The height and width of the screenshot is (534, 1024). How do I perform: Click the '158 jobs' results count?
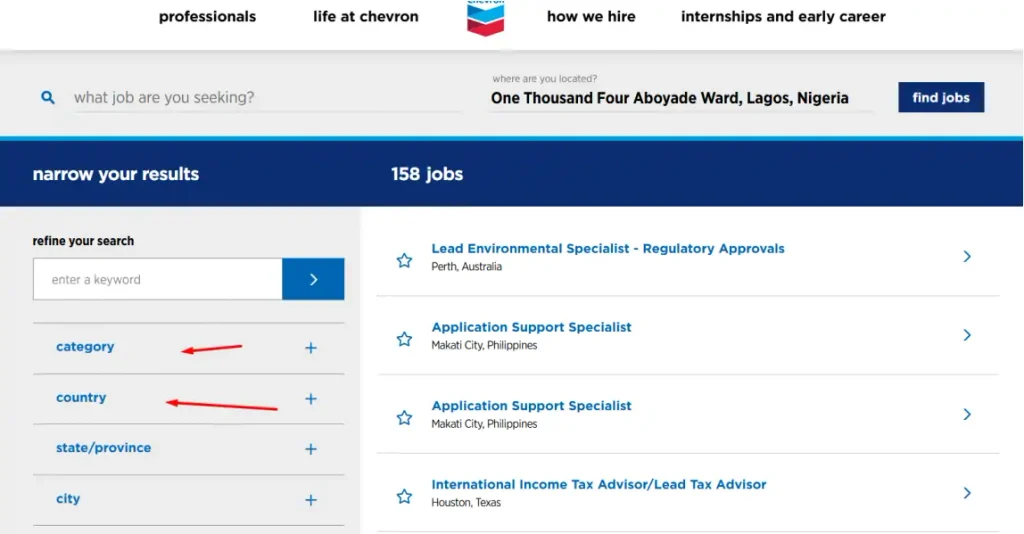tap(427, 174)
